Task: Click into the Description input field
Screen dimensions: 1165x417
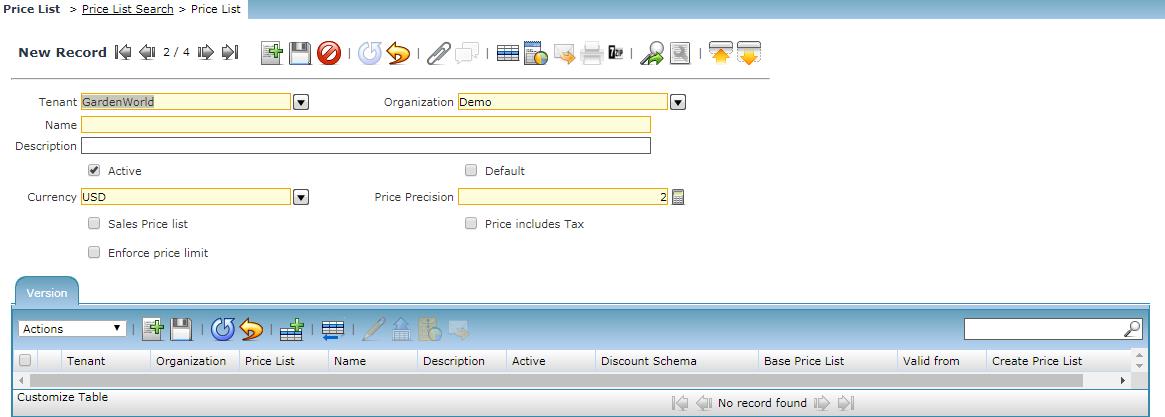Action: (x=366, y=145)
